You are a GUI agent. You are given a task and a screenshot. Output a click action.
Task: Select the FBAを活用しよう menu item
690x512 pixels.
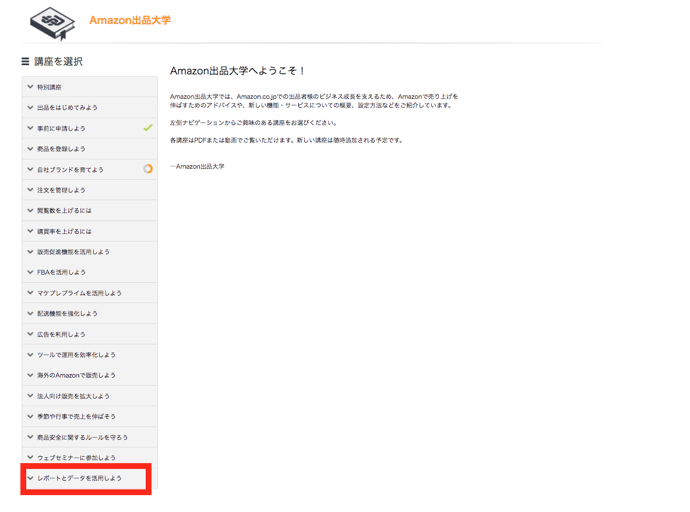click(61, 272)
